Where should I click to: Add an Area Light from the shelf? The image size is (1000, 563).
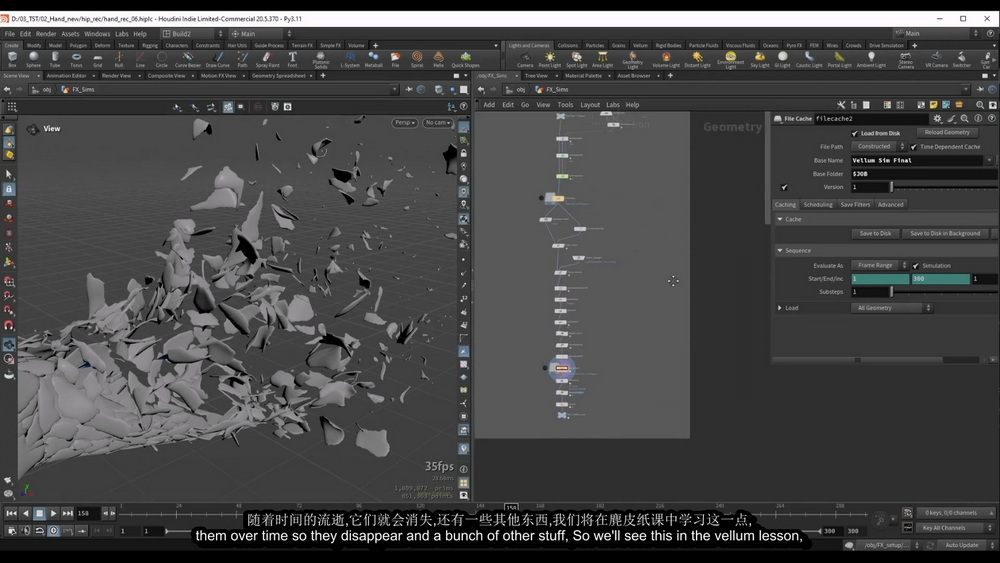(x=602, y=59)
